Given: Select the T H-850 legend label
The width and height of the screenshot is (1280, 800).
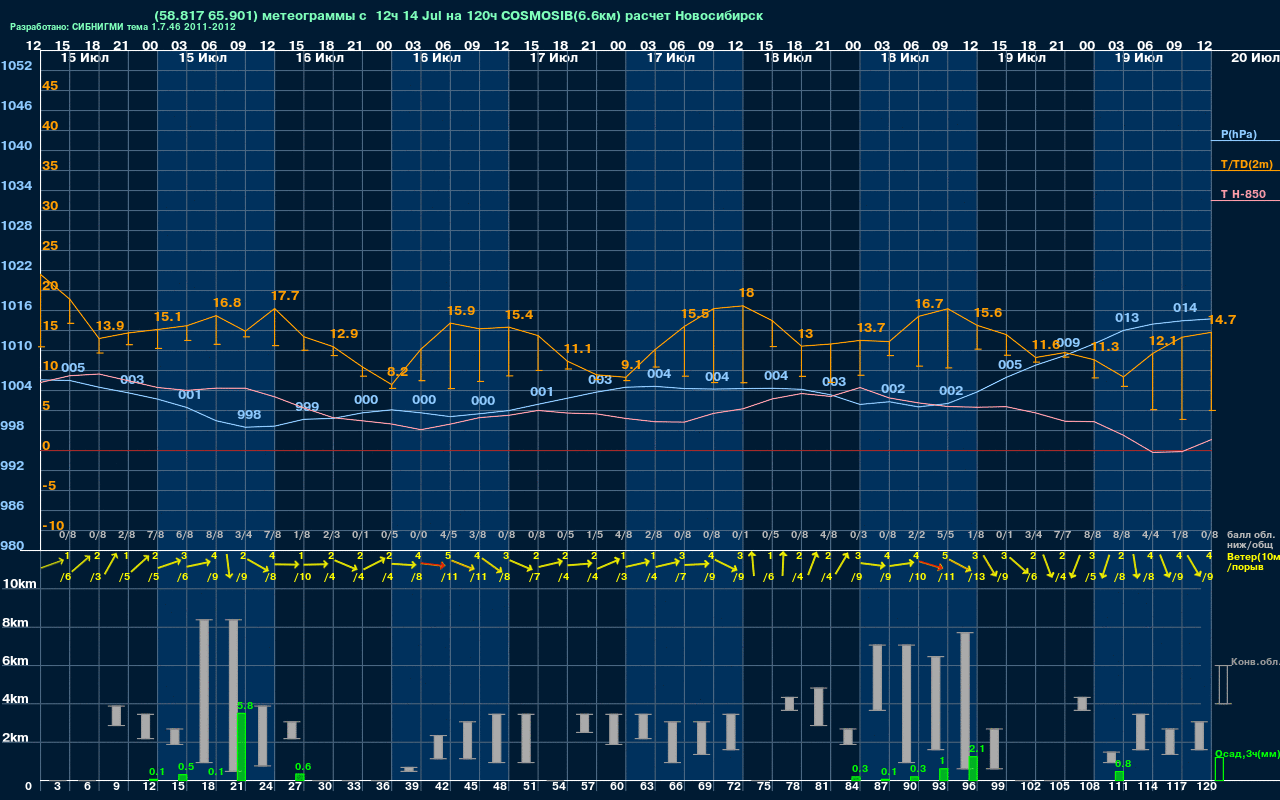Looking at the screenshot, I should click(1242, 194).
